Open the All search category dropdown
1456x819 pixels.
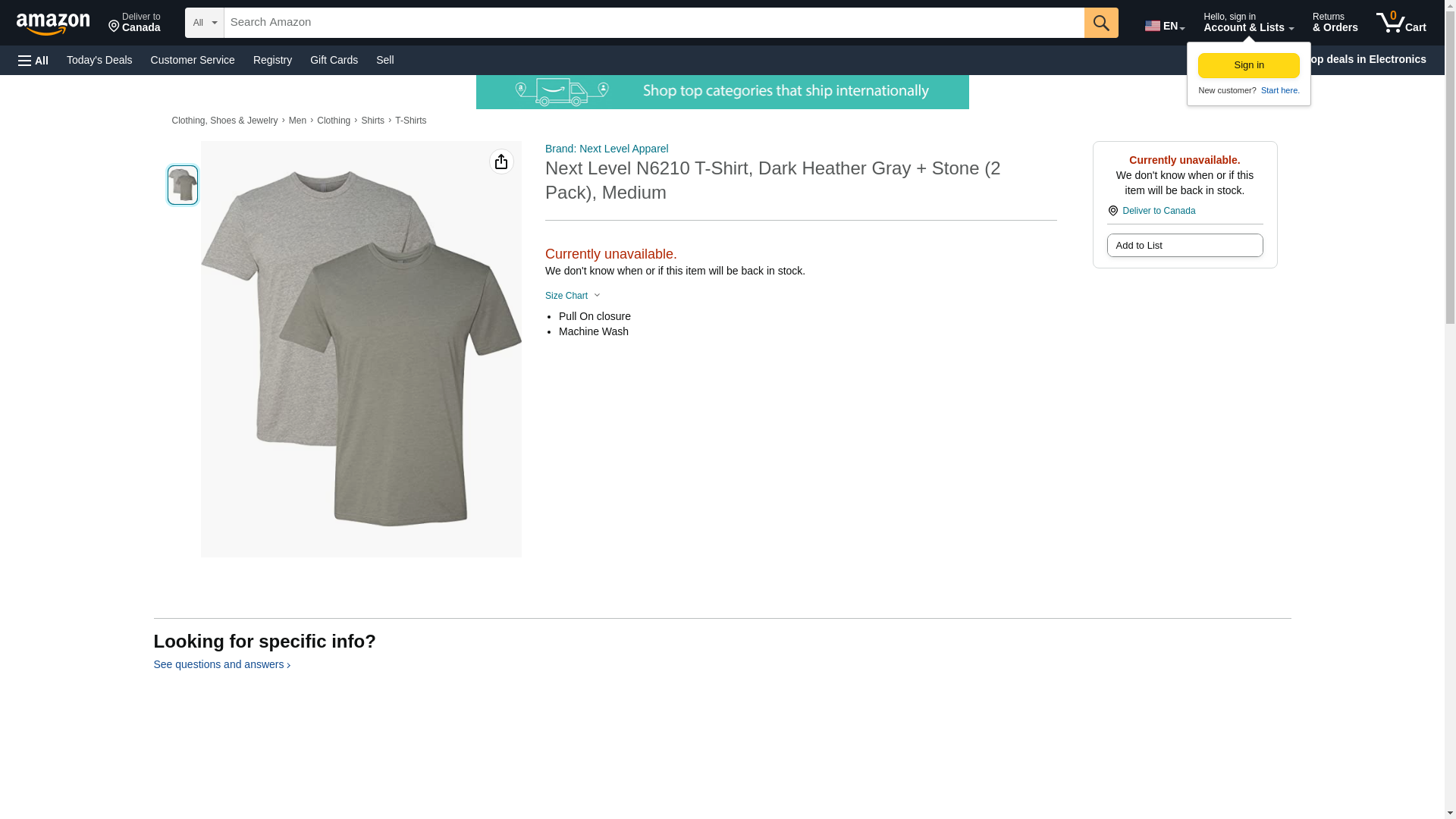[x=204, y=23]
